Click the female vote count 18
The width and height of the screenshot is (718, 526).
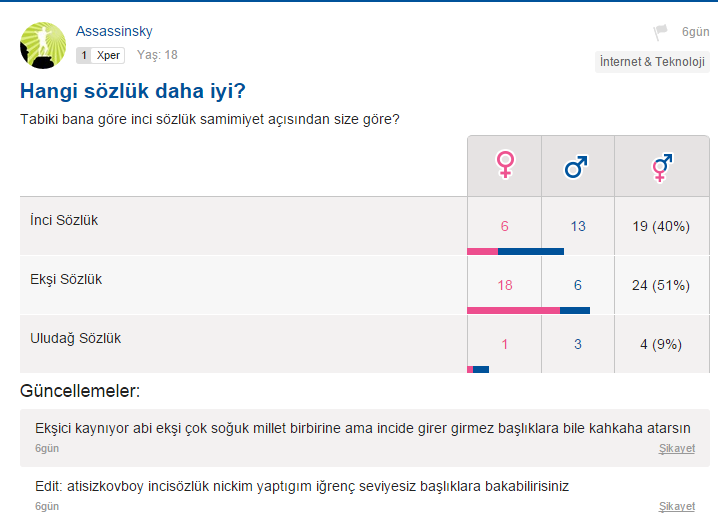pyautogui.click(x=505, y=285)
